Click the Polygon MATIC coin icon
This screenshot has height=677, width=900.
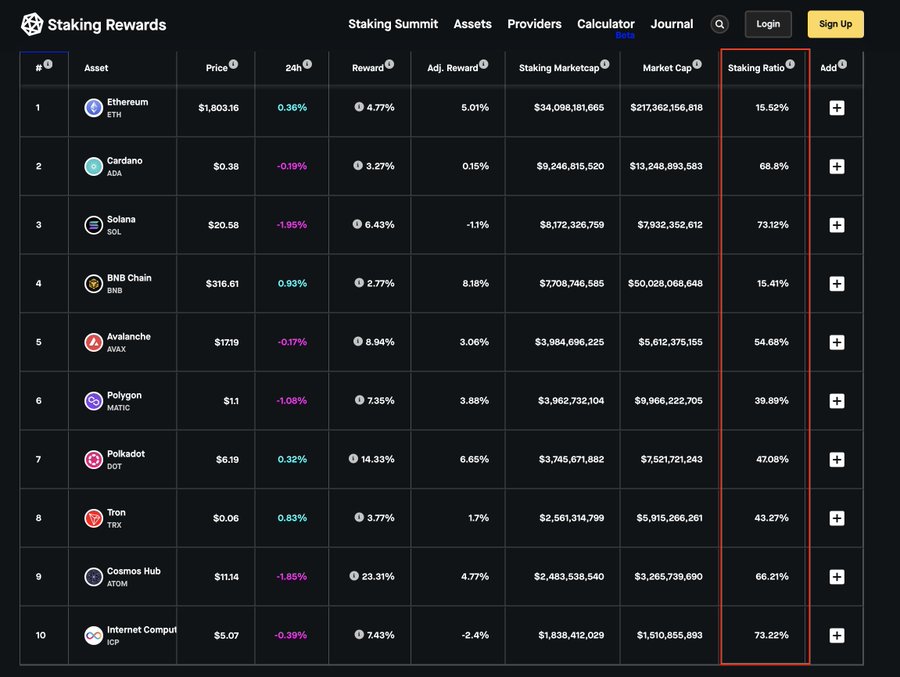94,401
